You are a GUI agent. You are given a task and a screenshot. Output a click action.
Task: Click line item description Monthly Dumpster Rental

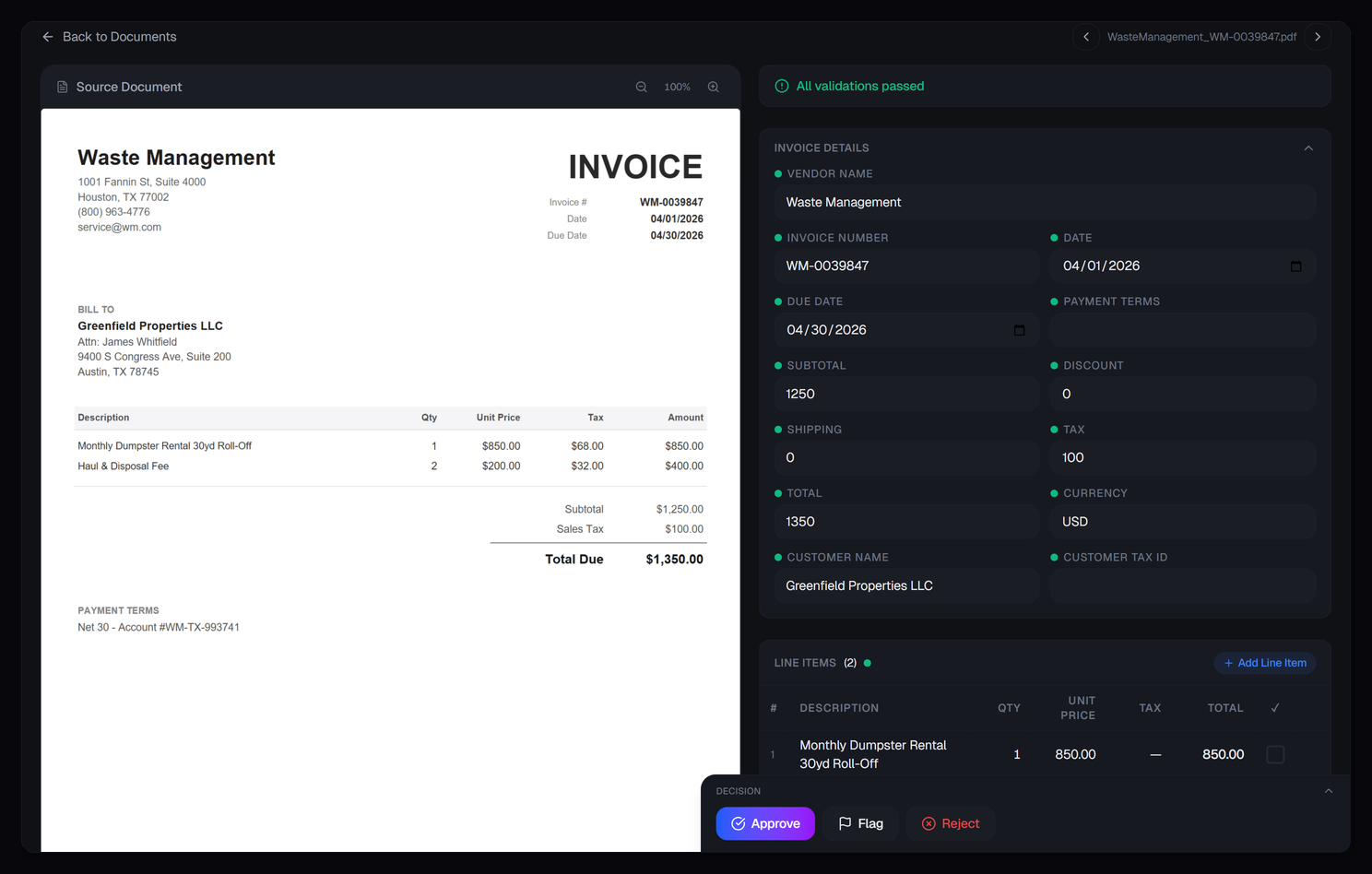coord(873,754)
